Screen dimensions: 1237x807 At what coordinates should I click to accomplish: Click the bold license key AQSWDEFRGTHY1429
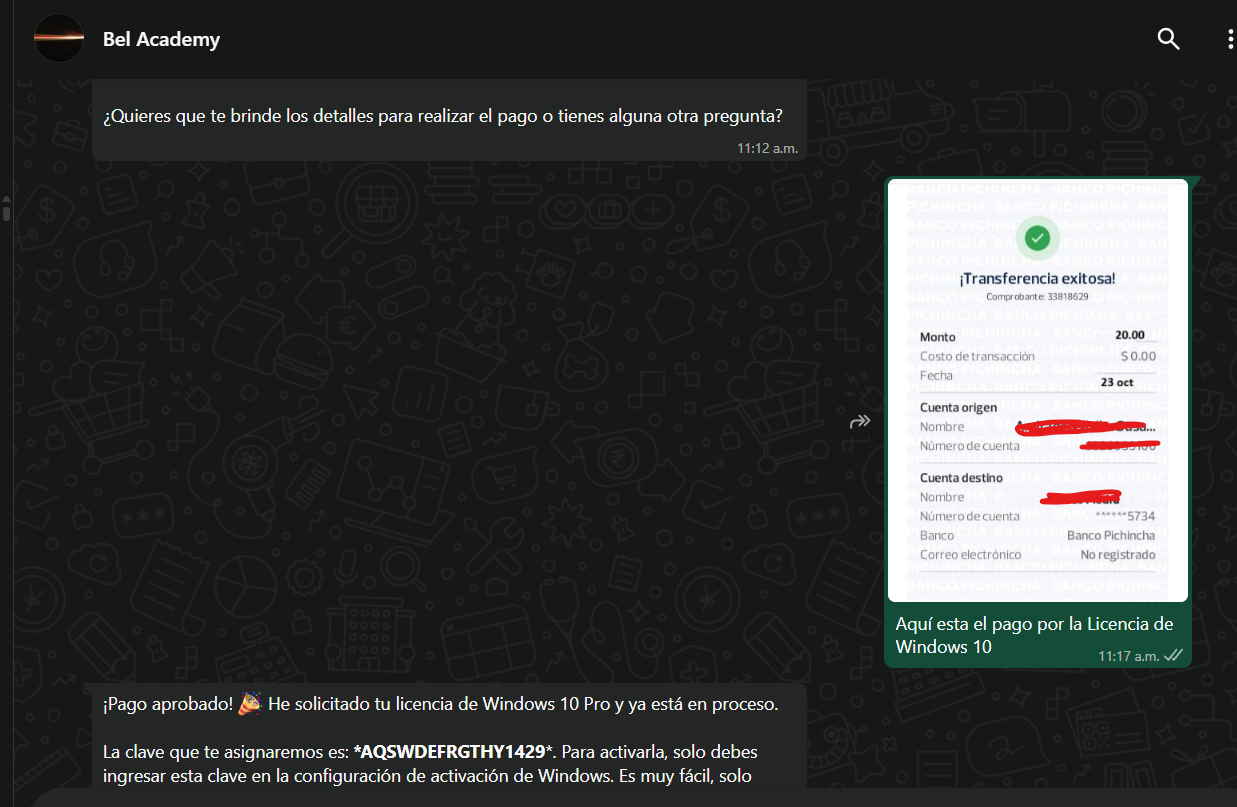click(x=449, y=751)
